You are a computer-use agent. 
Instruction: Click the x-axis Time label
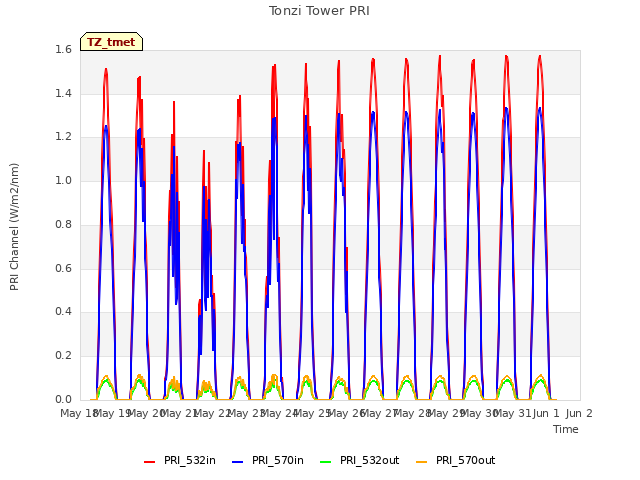pos(566,429)
